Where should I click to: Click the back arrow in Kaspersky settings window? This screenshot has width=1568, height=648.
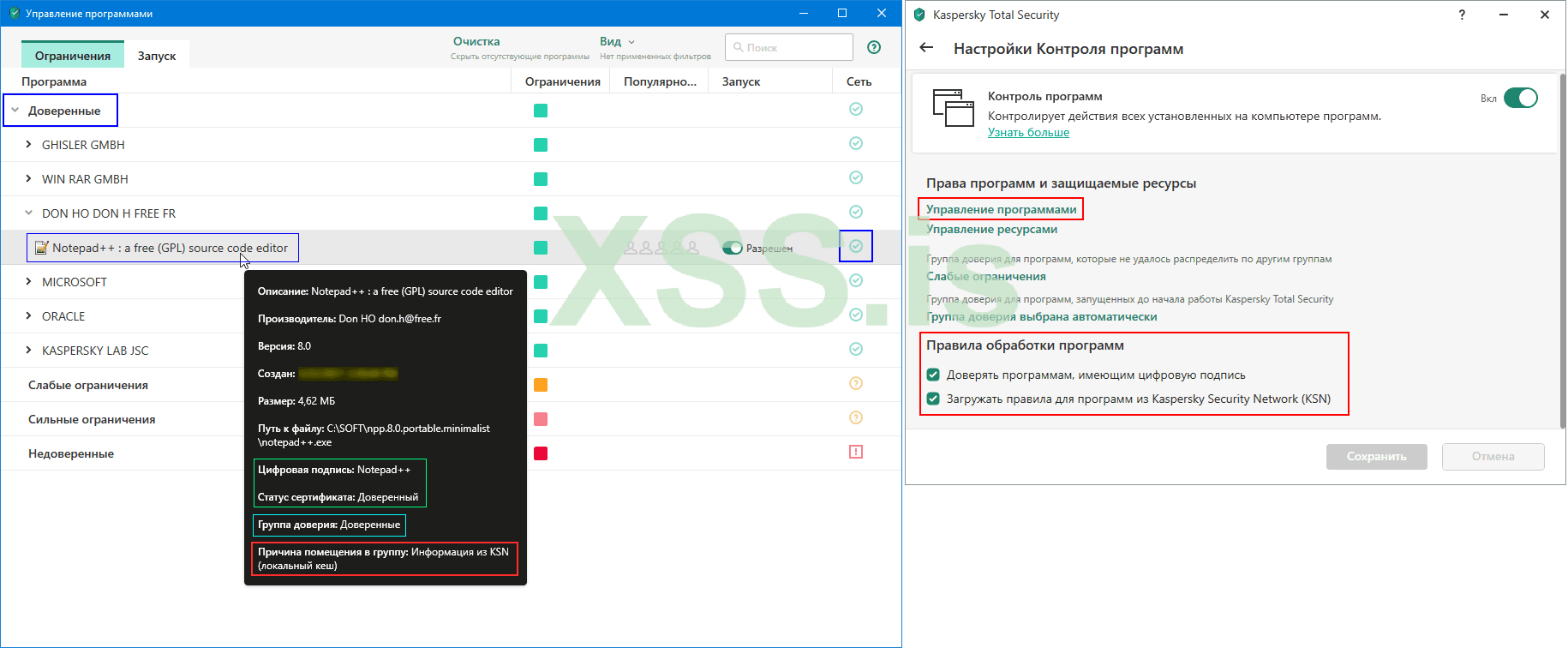(x=926, y=48)
